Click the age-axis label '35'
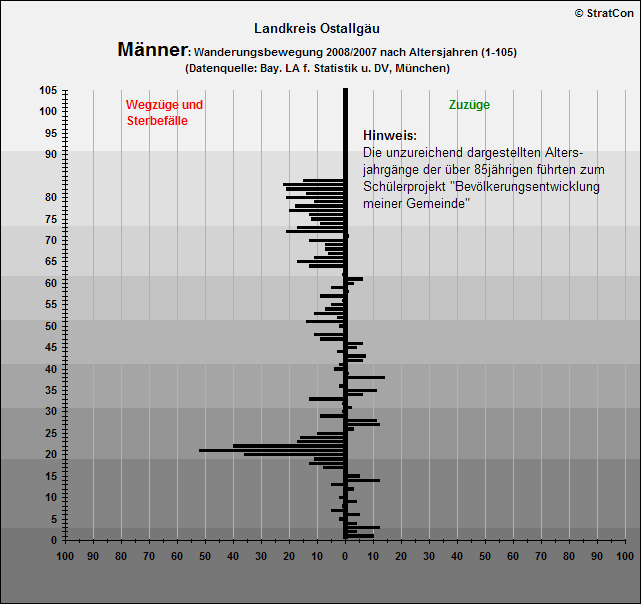 click(x=51, y=391)
